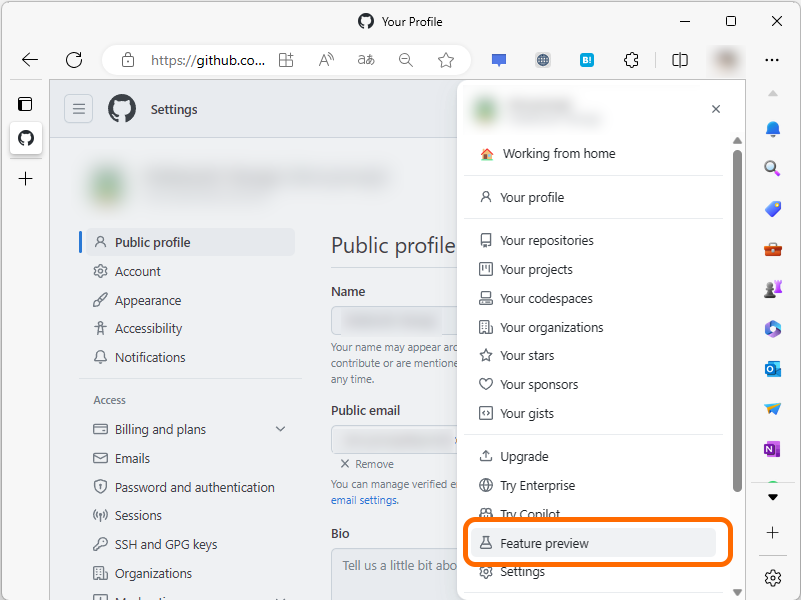801x600 pixels.
Task: Open the address bar URL field
Action: (x=208, y=60)
